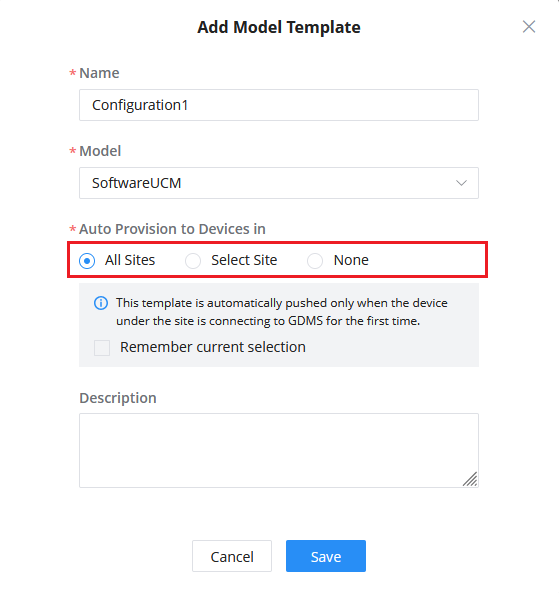Click inside the empty Description text area
This screenshot has height=593, width=559.
279,450
